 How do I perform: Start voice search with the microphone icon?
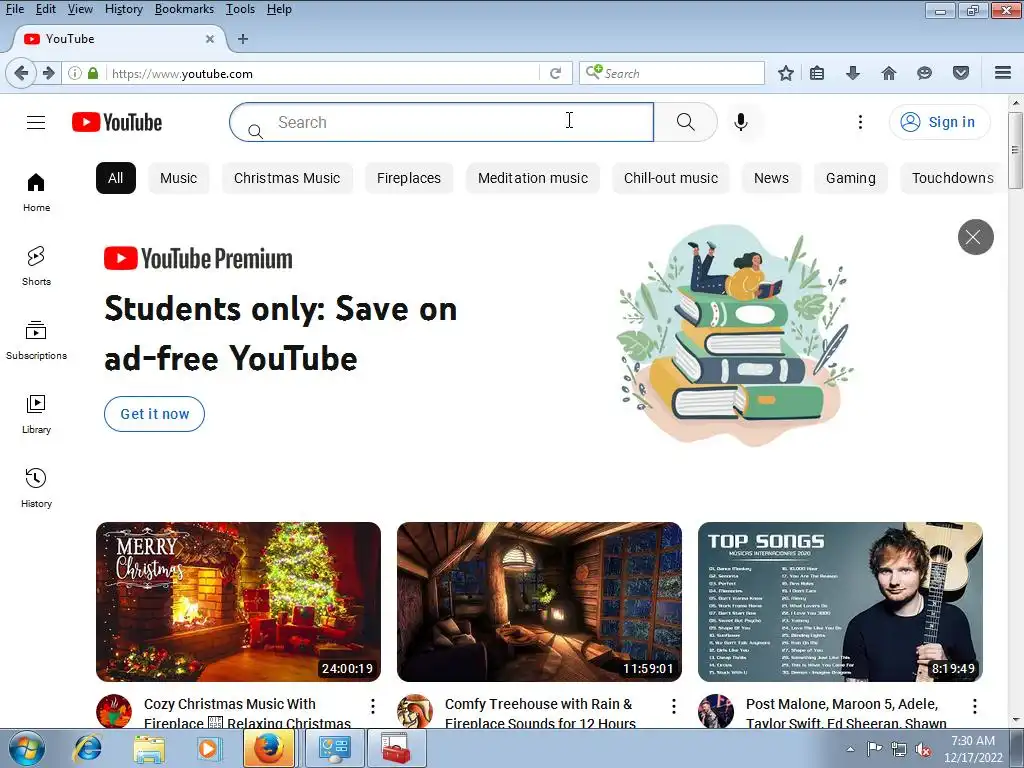click(741, 122)
